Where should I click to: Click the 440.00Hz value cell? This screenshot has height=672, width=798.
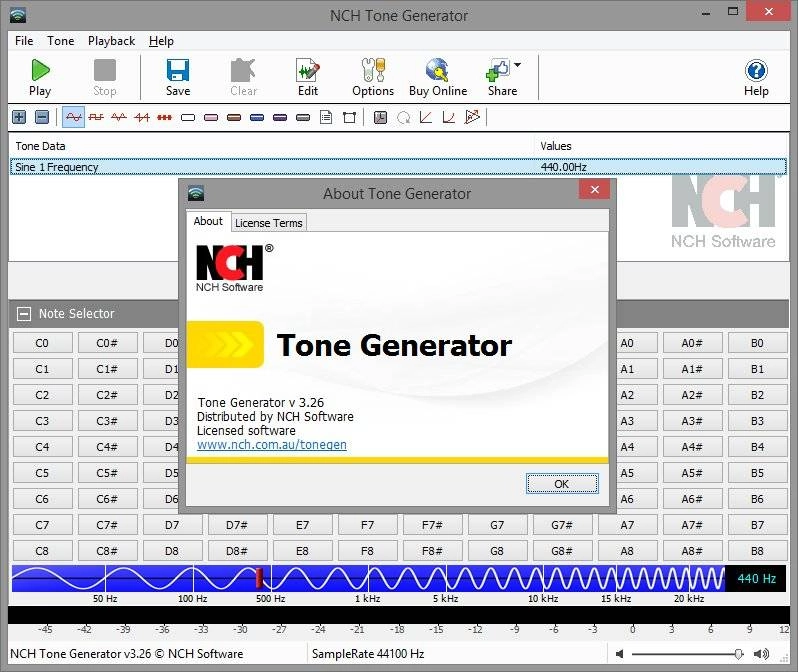coord(563,167)
